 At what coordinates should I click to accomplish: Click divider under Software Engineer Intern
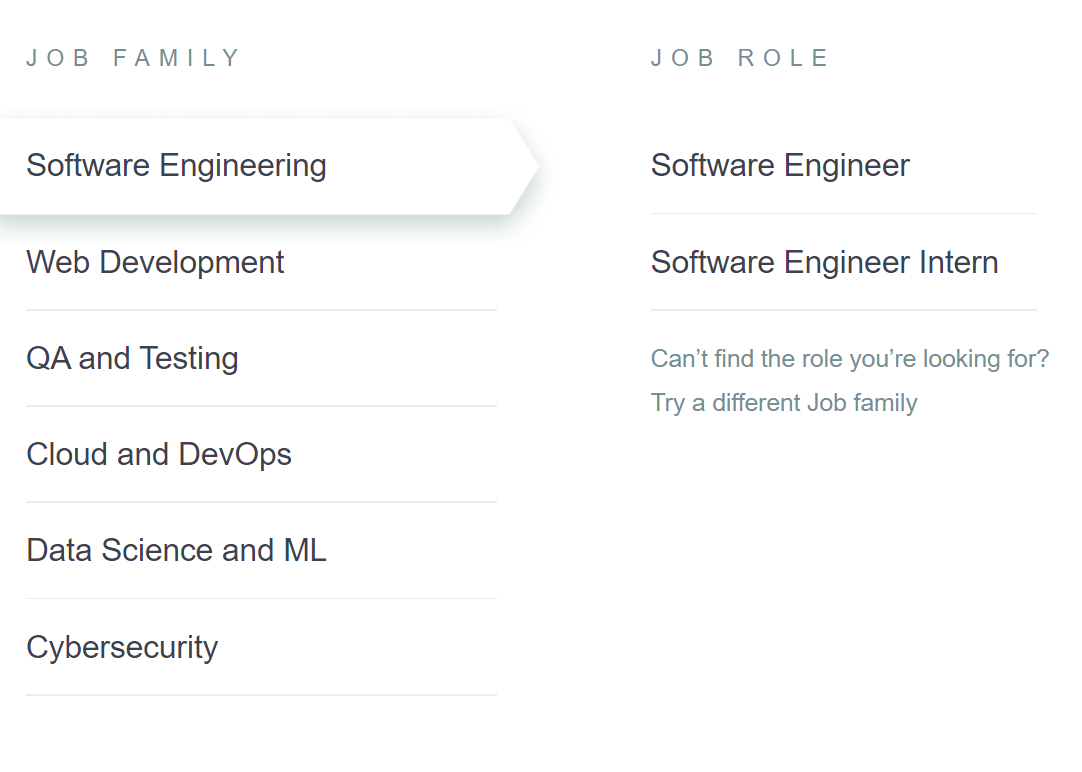843,310
